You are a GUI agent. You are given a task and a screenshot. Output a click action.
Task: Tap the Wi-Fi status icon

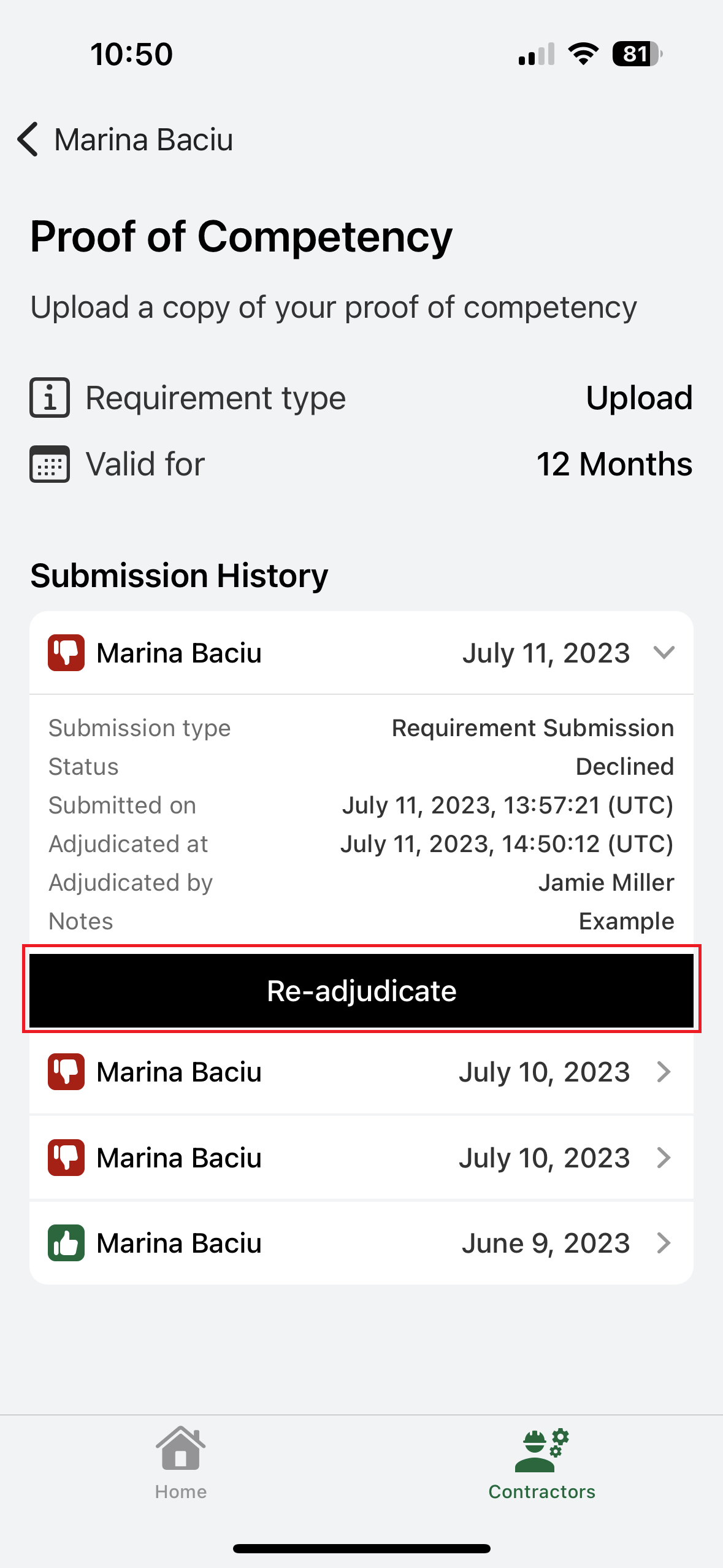(x=583, y=54)
